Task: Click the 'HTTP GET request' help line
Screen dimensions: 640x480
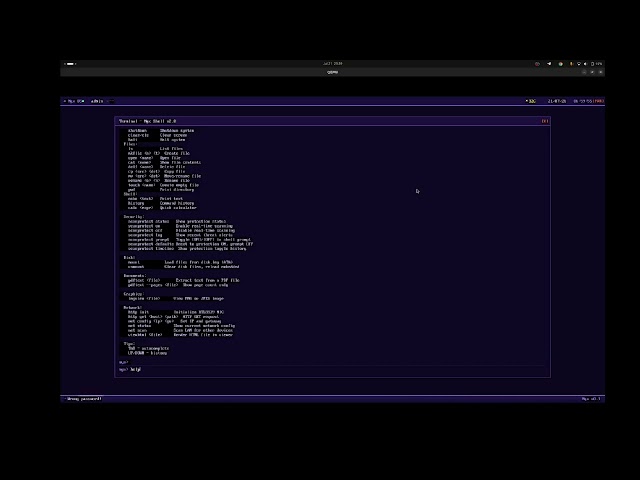Action: point(173,316)
